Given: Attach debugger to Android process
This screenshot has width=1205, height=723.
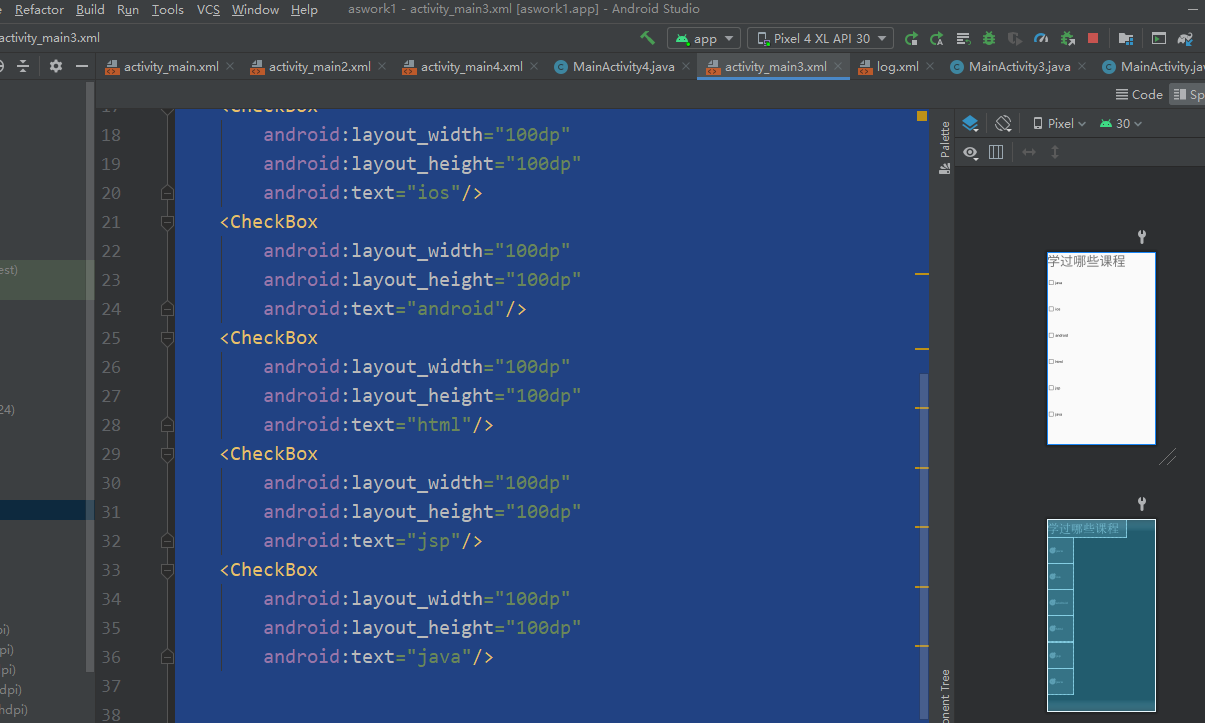Looking at the screenshot, I should point(1067,38).
